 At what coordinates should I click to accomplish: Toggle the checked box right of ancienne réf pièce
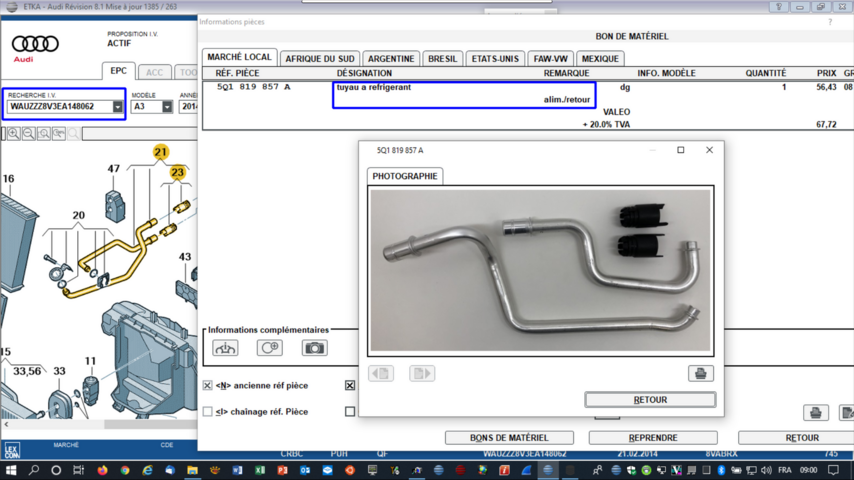[350, 385]
